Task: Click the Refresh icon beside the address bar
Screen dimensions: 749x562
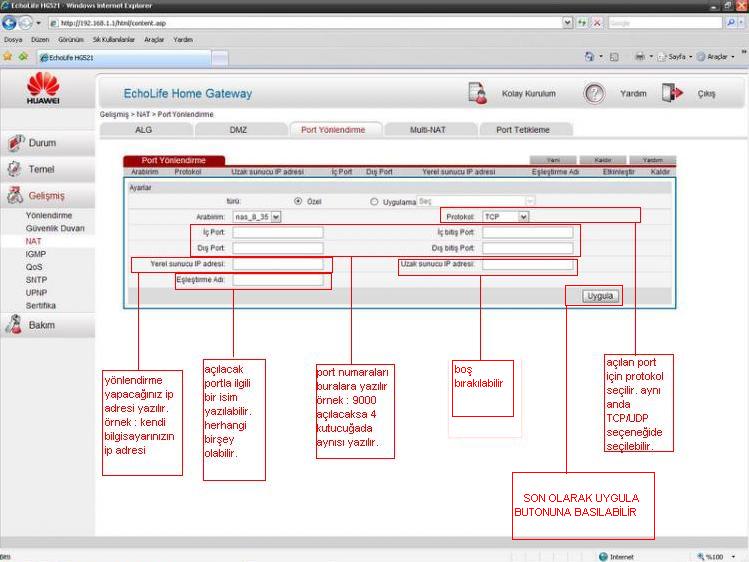Action: [x=582, y=22]
